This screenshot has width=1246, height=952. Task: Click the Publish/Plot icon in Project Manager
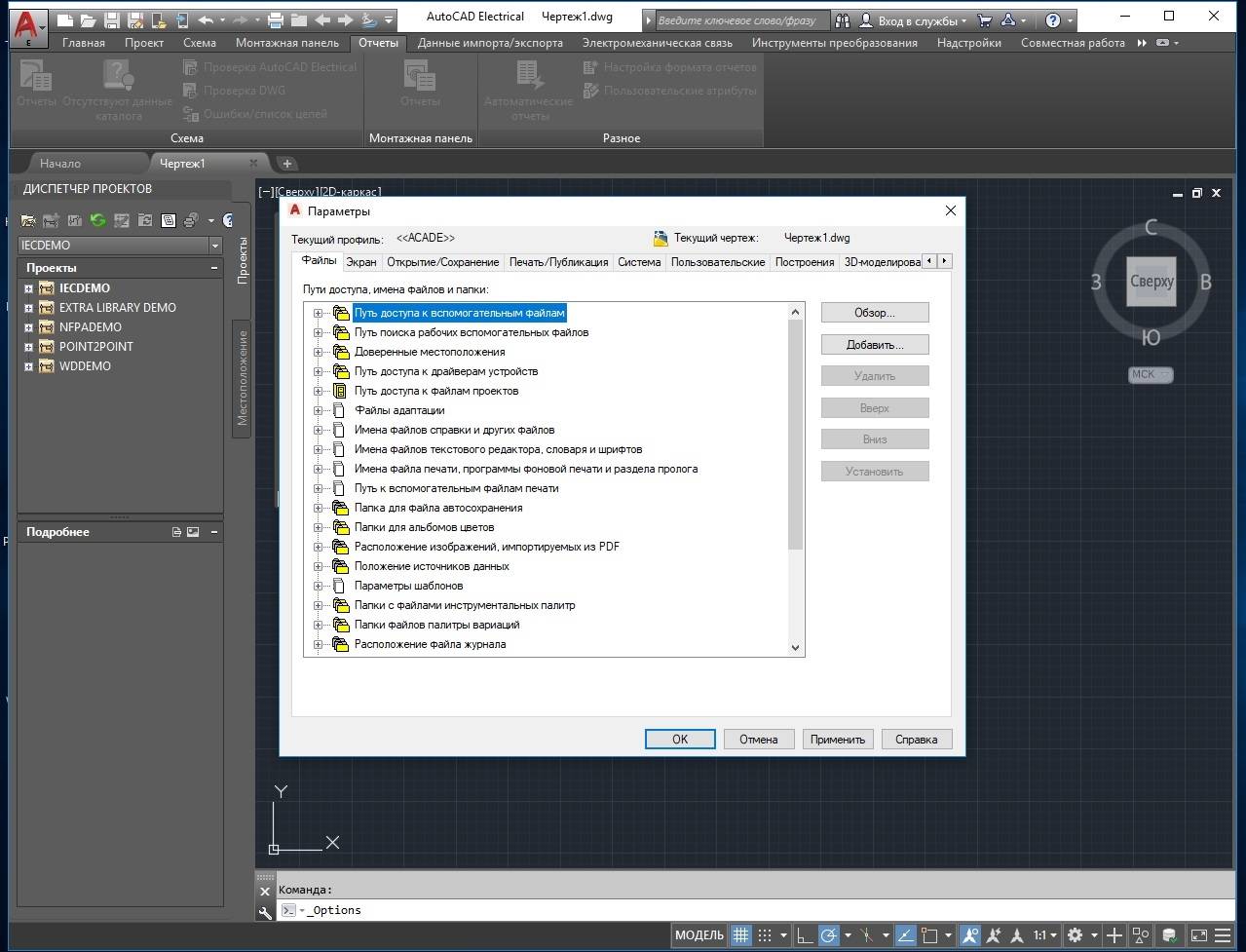click(x=191, y=220)
